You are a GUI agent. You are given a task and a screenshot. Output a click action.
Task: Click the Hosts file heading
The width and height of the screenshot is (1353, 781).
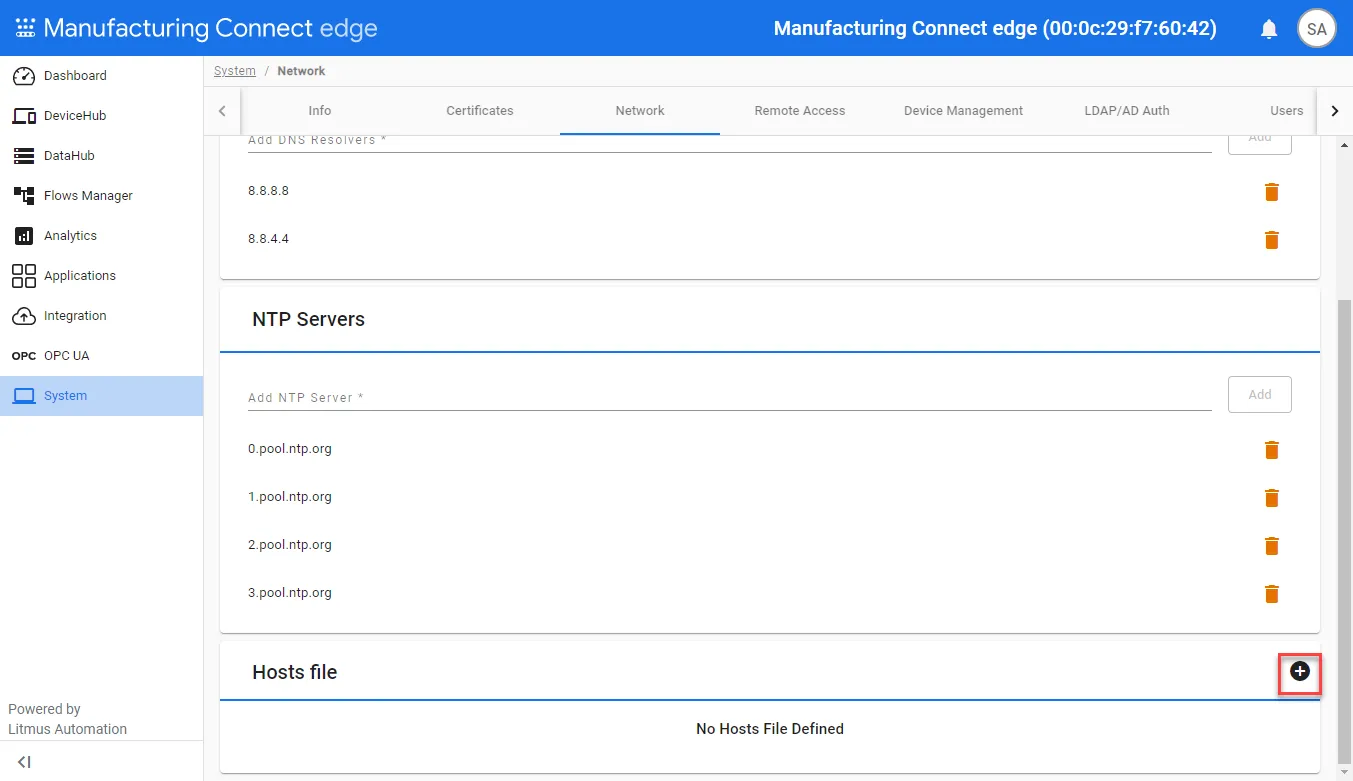point(295,672)
